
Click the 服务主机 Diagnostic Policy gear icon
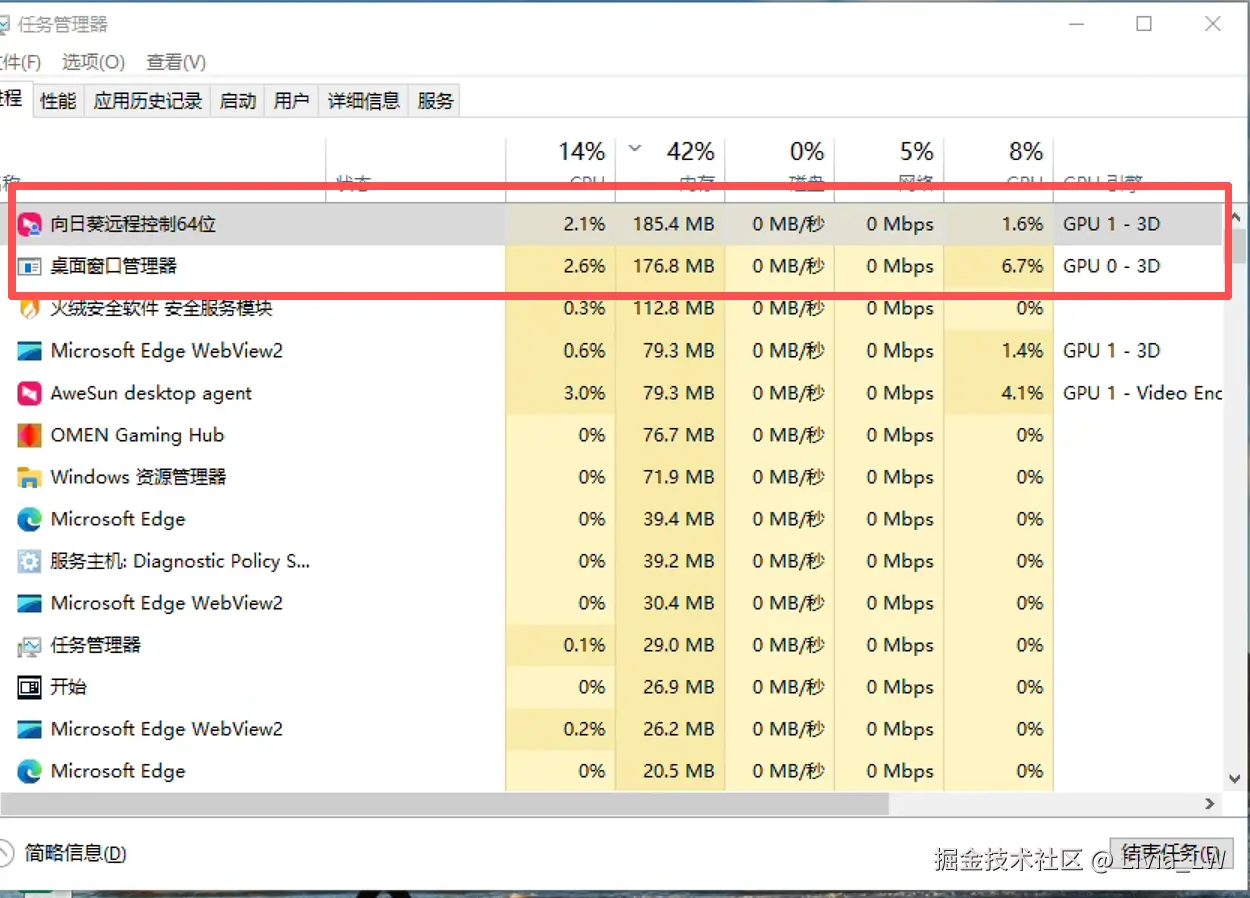click(x=30, y=561)
